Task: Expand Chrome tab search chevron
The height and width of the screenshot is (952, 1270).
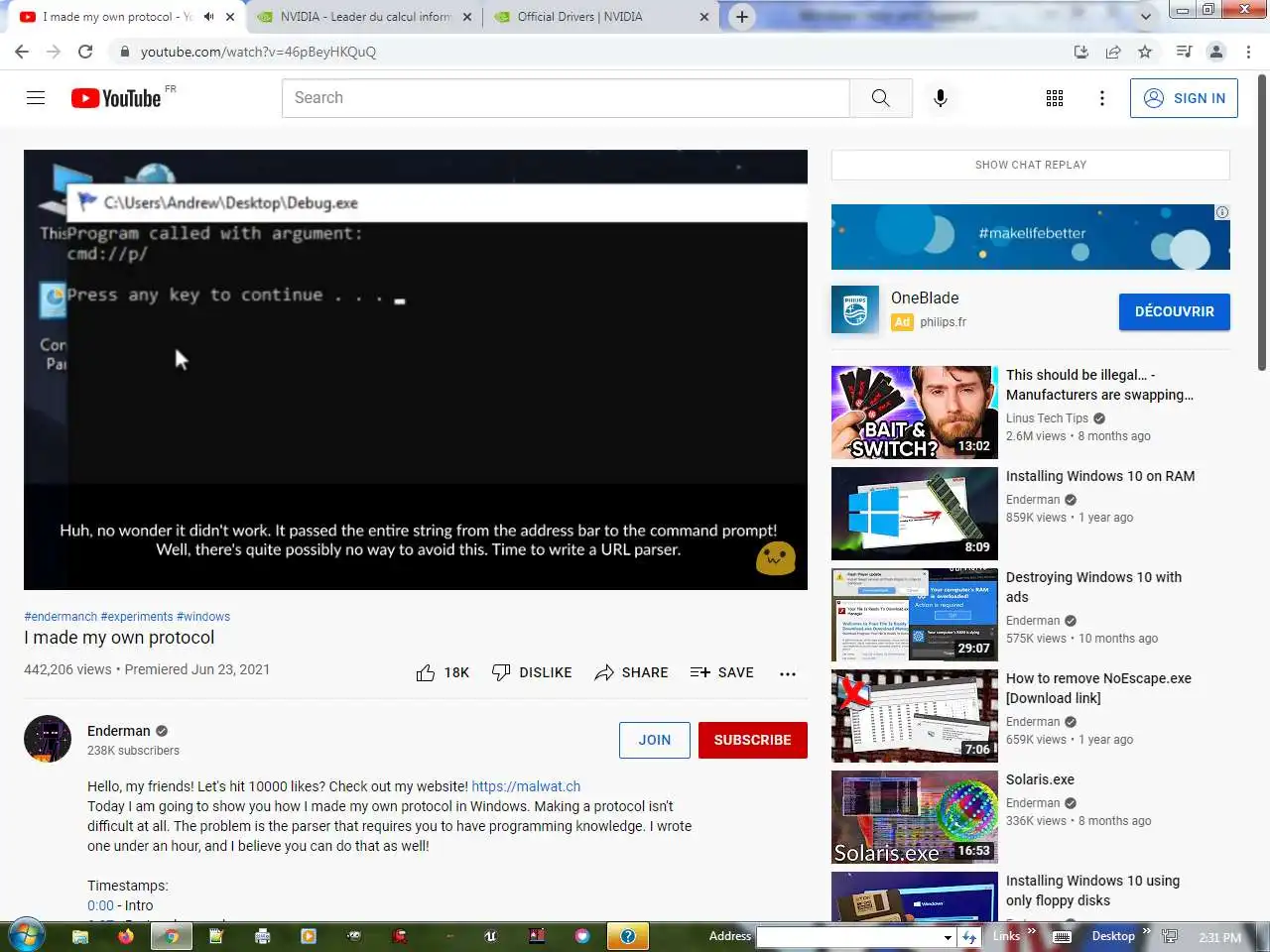Action: 1146,17
